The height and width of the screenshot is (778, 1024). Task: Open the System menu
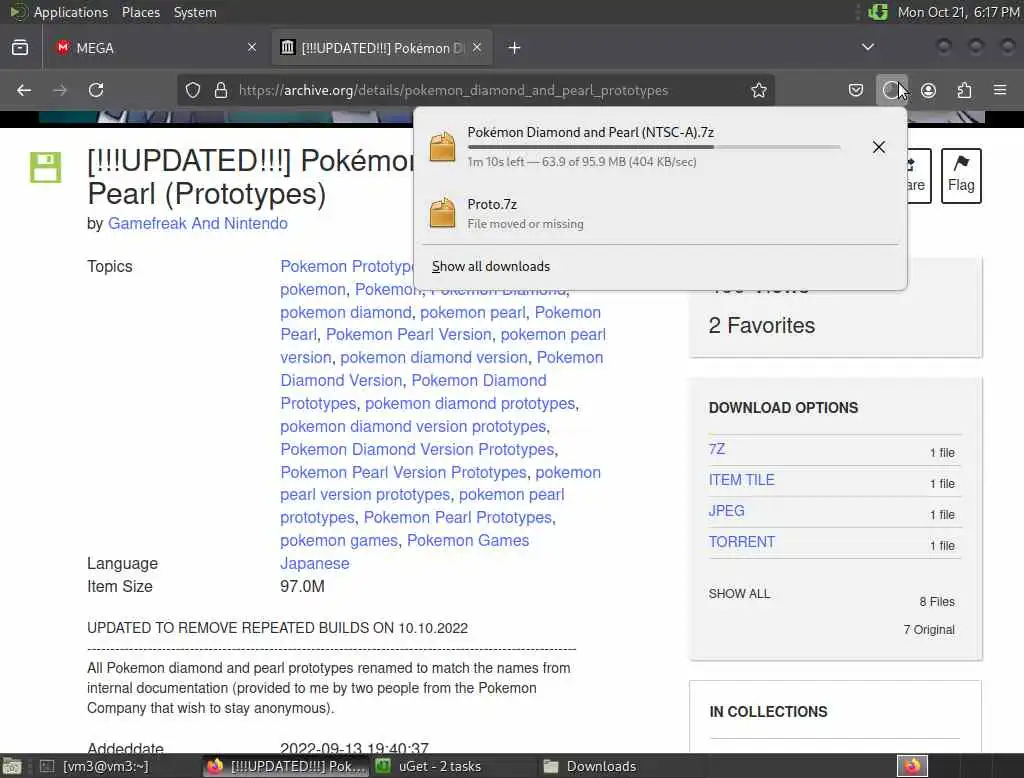195,12
